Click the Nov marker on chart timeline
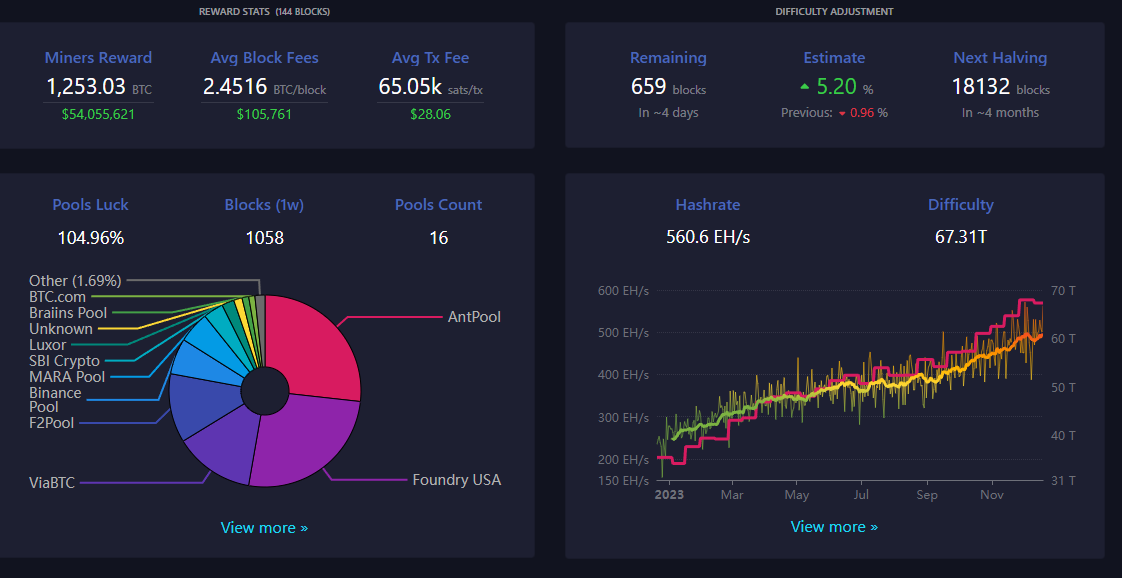This screenshot has height=578, width=1122. click(991, 495)
